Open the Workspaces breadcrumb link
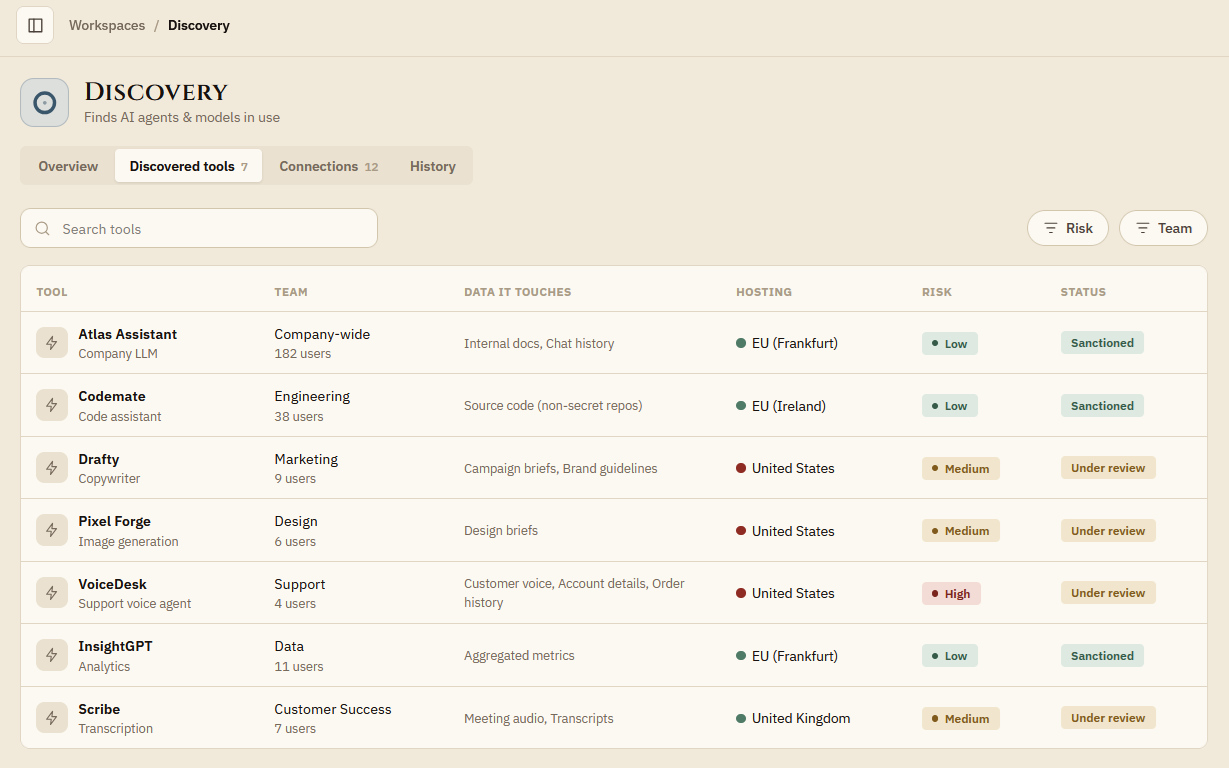 pyautogui.click(x=107, y=25)
